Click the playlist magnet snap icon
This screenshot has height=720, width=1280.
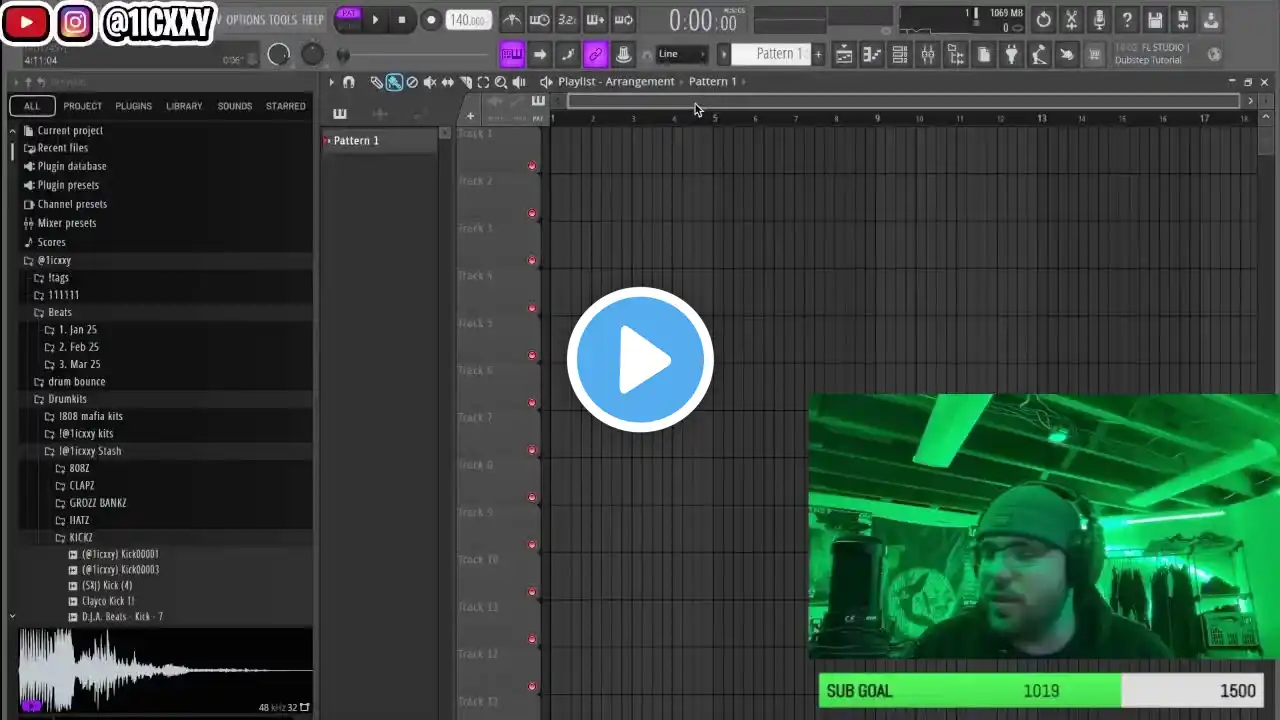349,82
